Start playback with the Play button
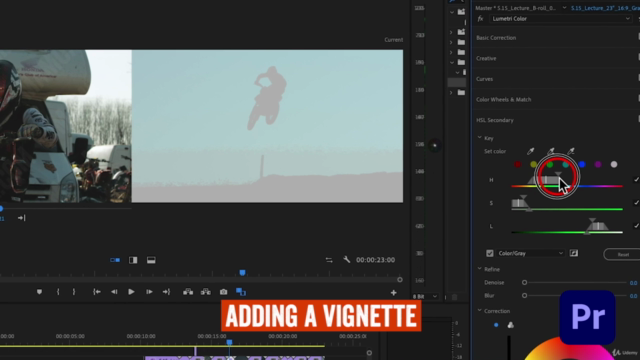The width and height of the screenshot is (640, 360). pyautogui.click(x=131, y=292)
